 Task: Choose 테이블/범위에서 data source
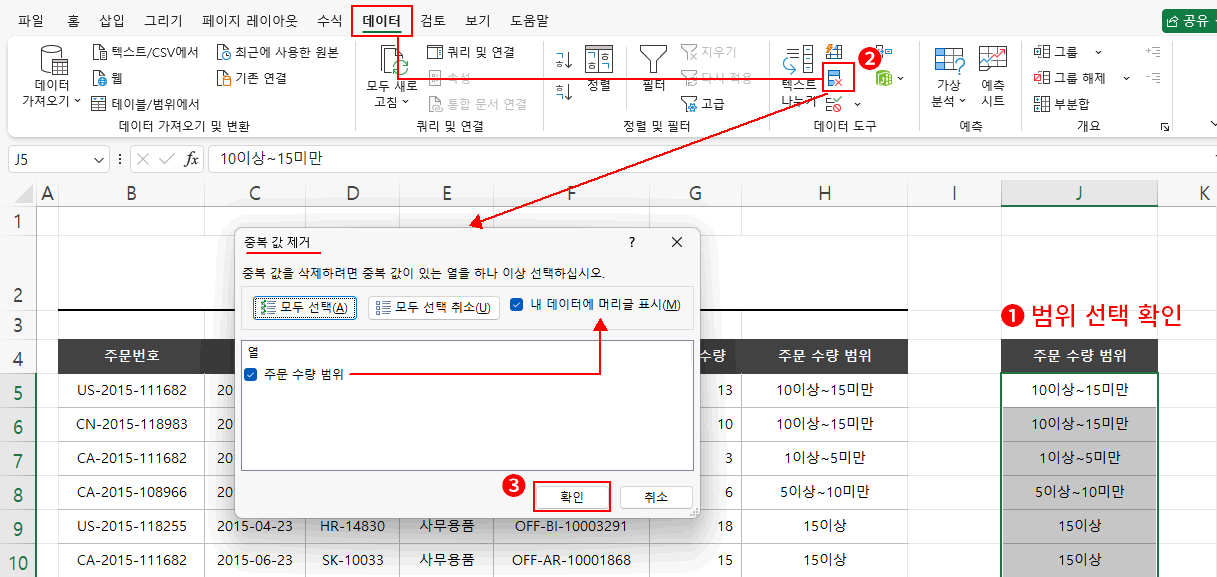tap(145, 104)
